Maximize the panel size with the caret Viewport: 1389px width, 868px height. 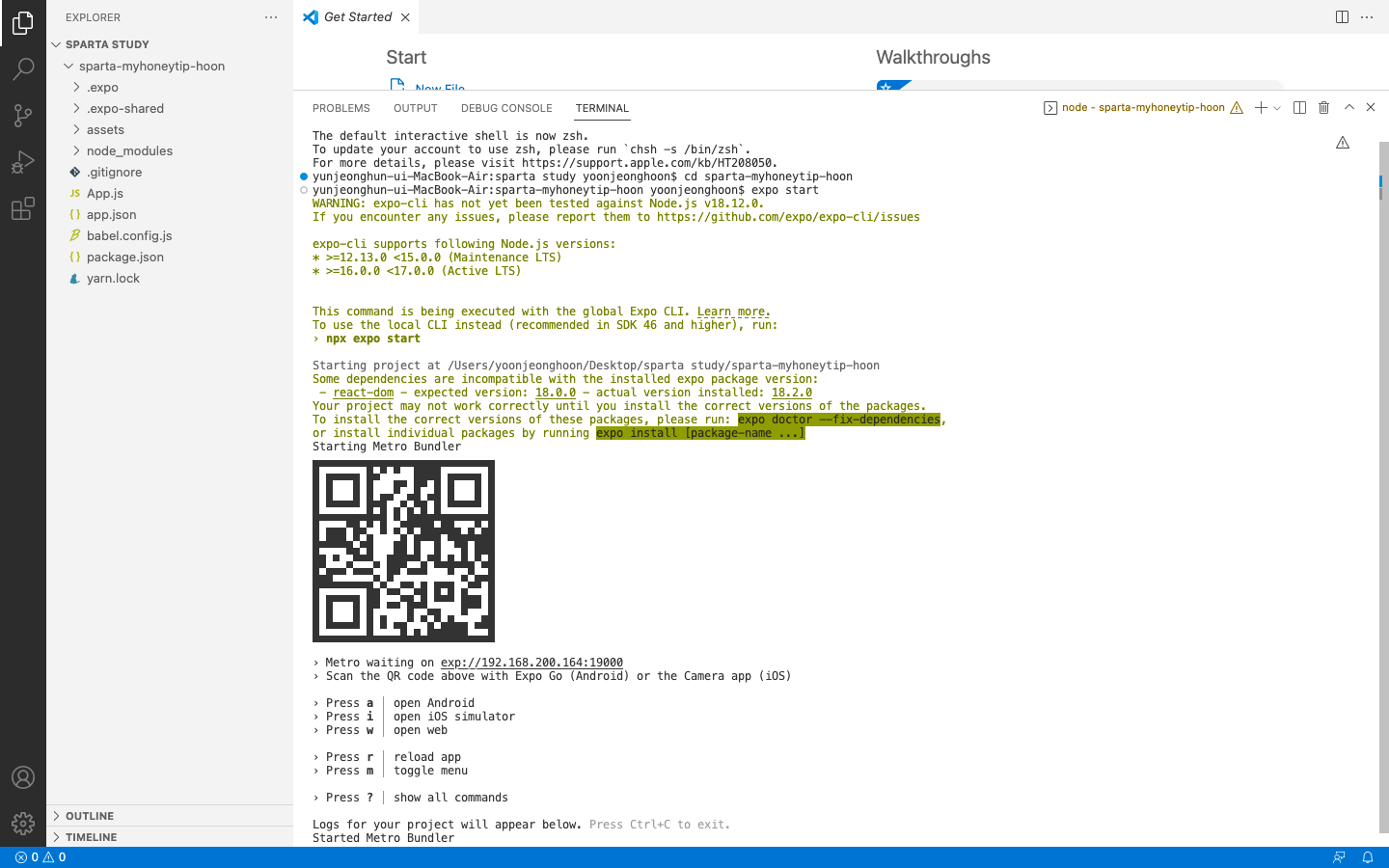click(x=1349, y=108)
